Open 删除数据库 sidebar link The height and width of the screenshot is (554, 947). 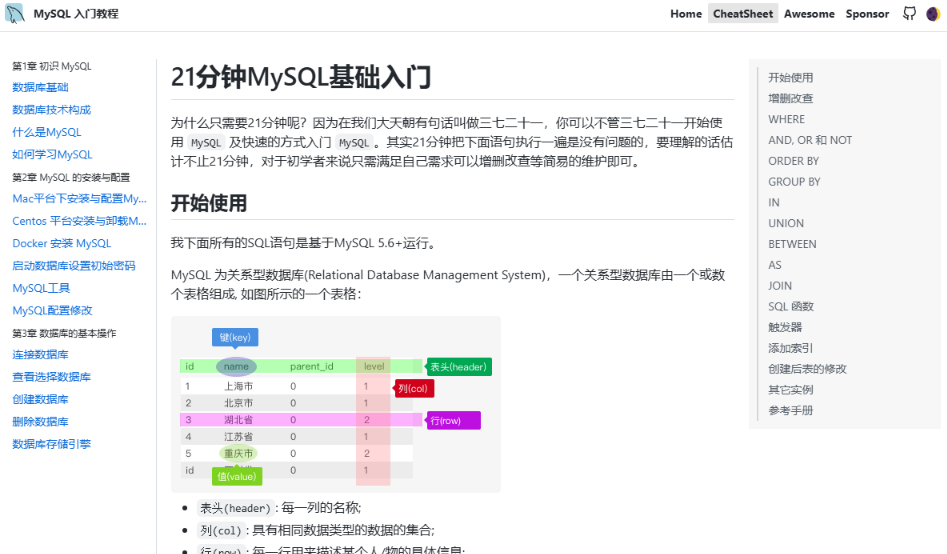(40, 422)
